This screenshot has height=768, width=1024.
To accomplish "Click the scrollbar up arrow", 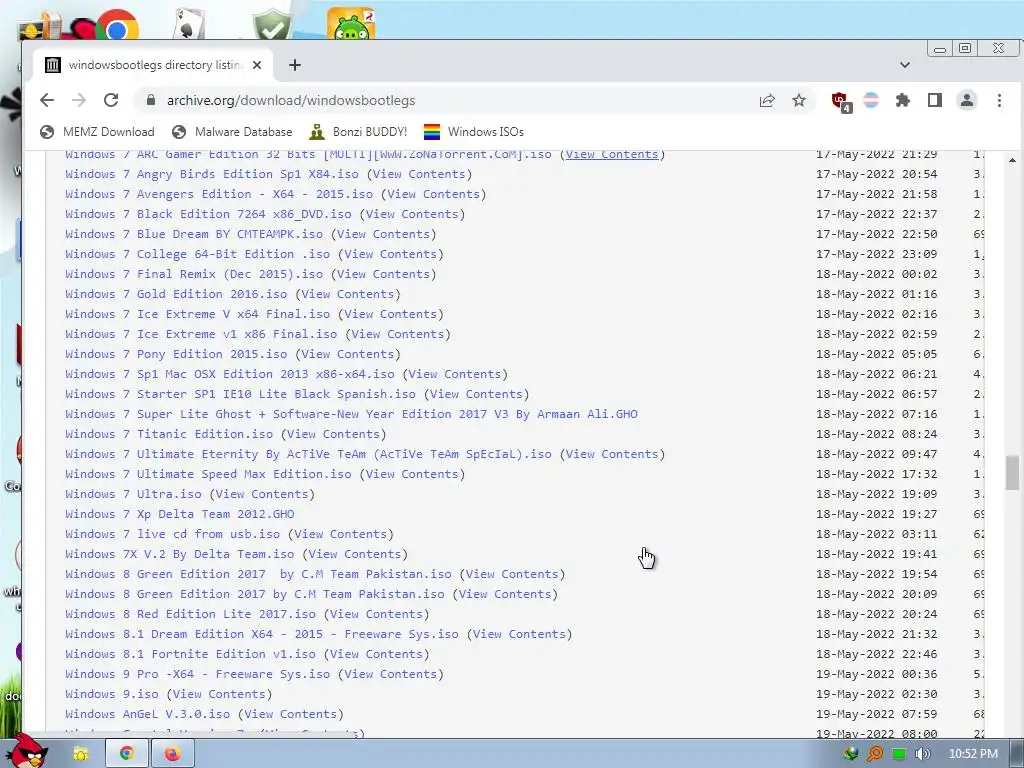I will (x=1012, y=160).
